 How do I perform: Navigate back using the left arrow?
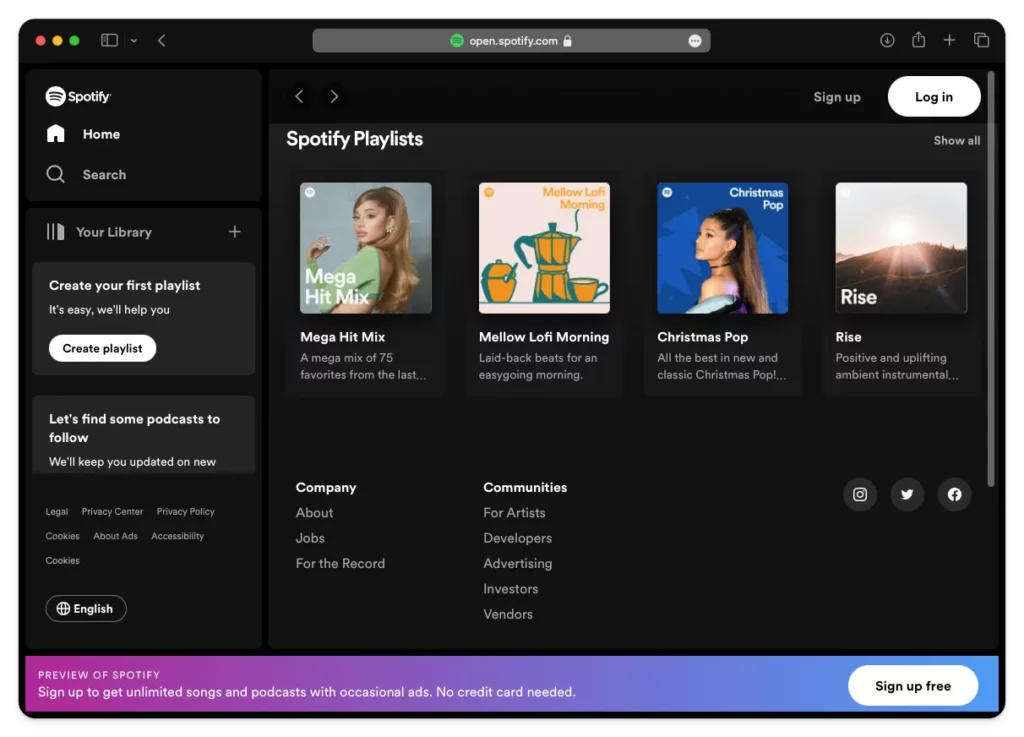(x=299, y=96)
